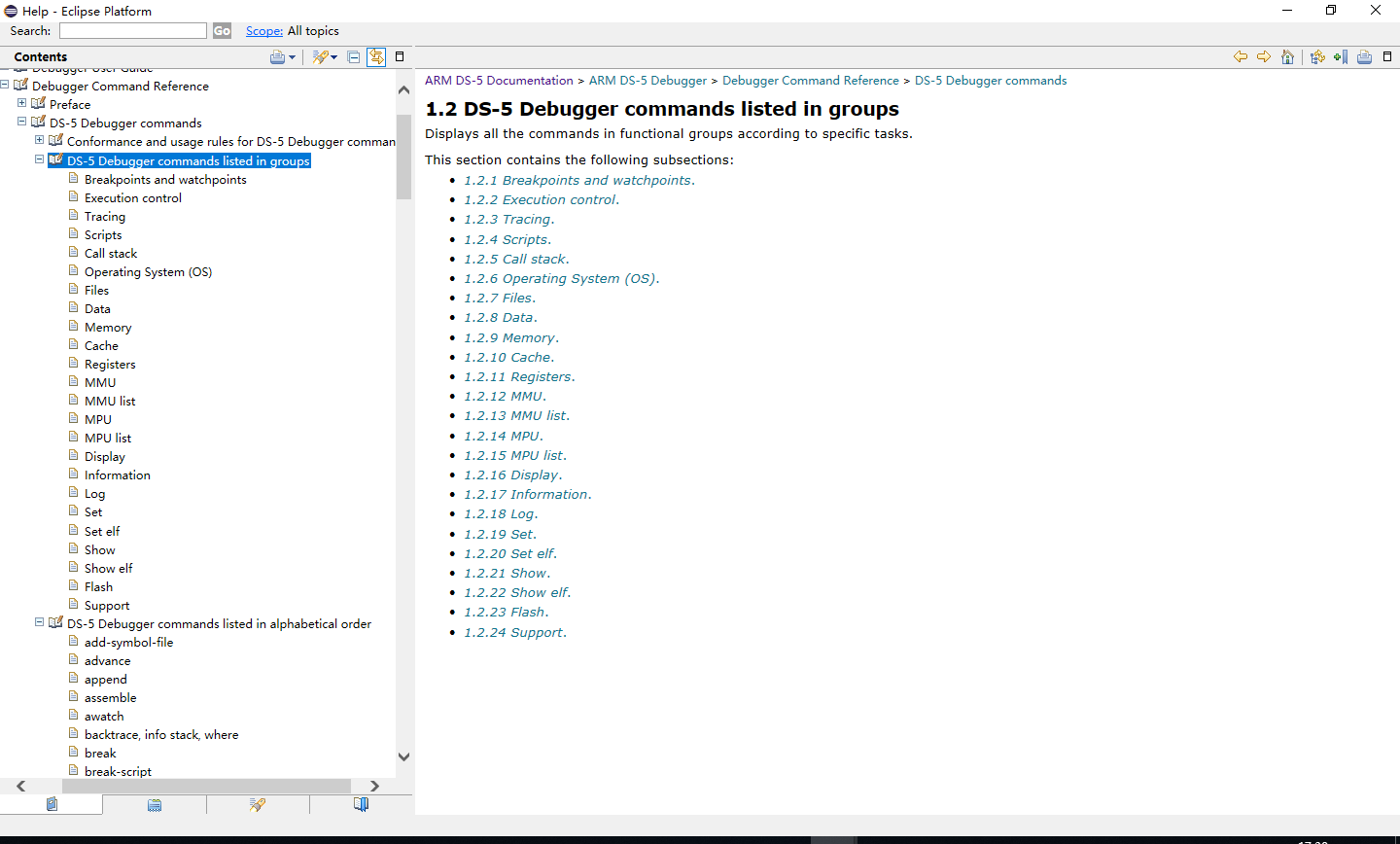
Task: Select Set elf topic in the tree
Action: (x=102, y=532)
